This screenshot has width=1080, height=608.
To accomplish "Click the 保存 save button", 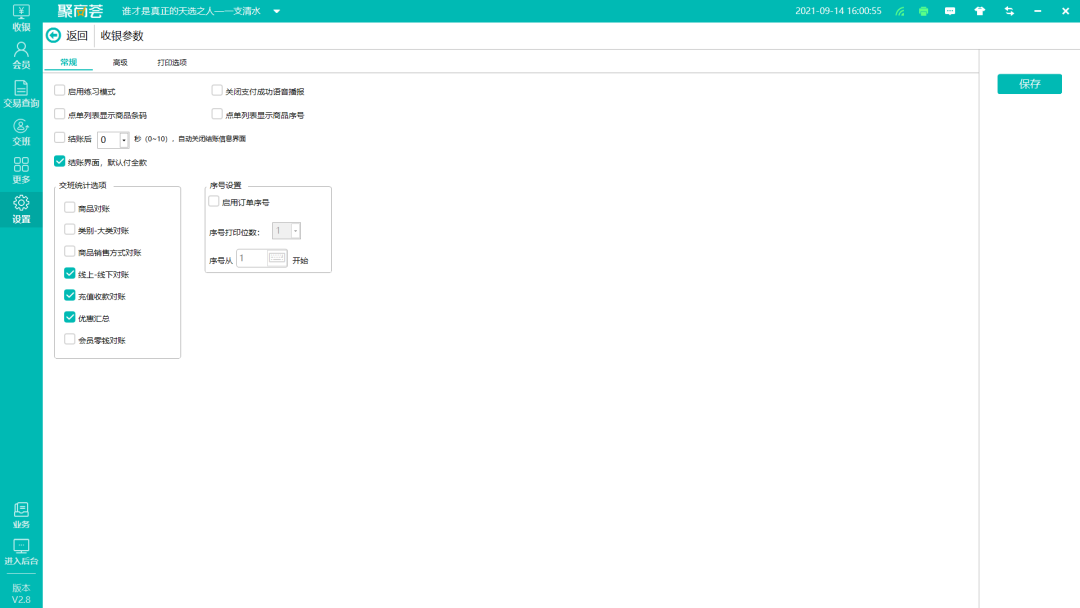I will (x=1029, y=84).
